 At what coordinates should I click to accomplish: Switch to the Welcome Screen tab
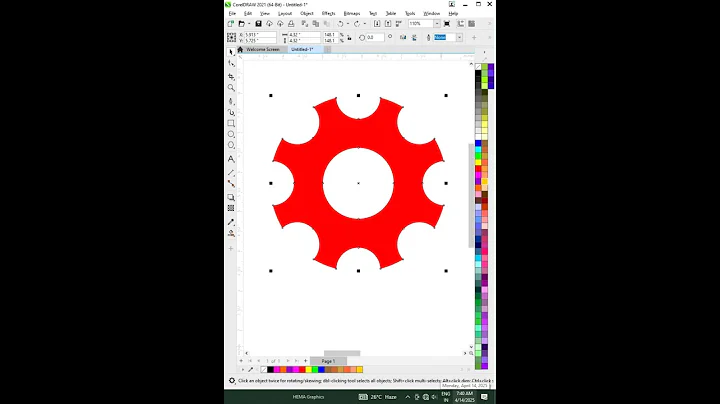263,49
